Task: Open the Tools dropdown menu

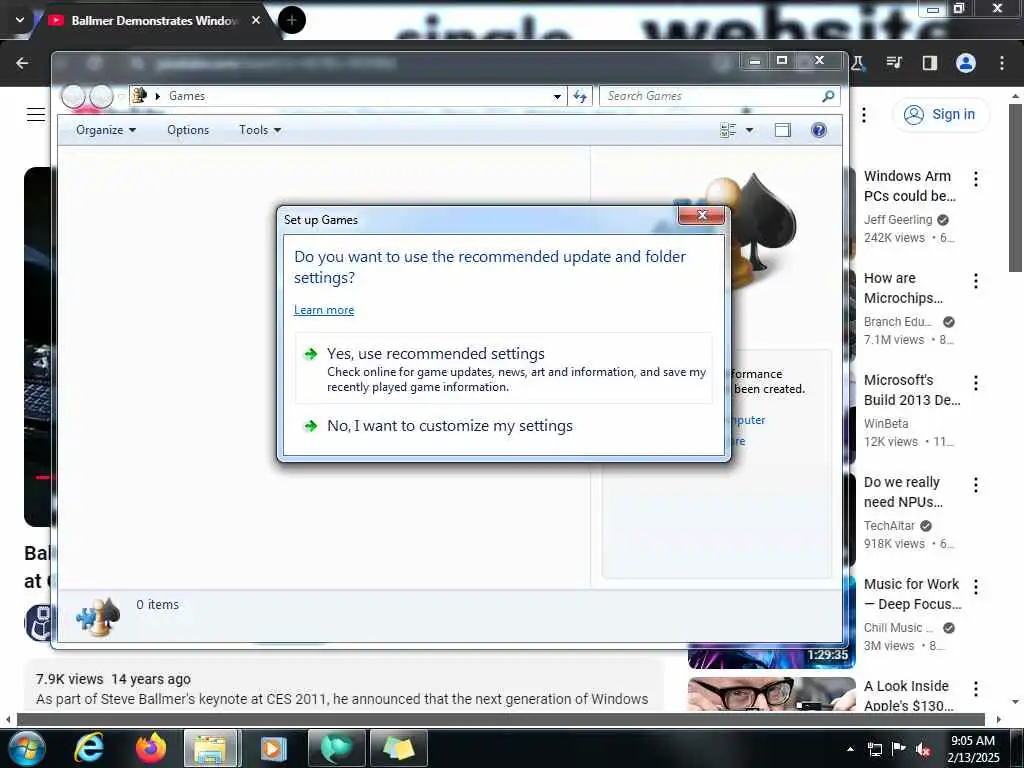Action: pos(260,130)
